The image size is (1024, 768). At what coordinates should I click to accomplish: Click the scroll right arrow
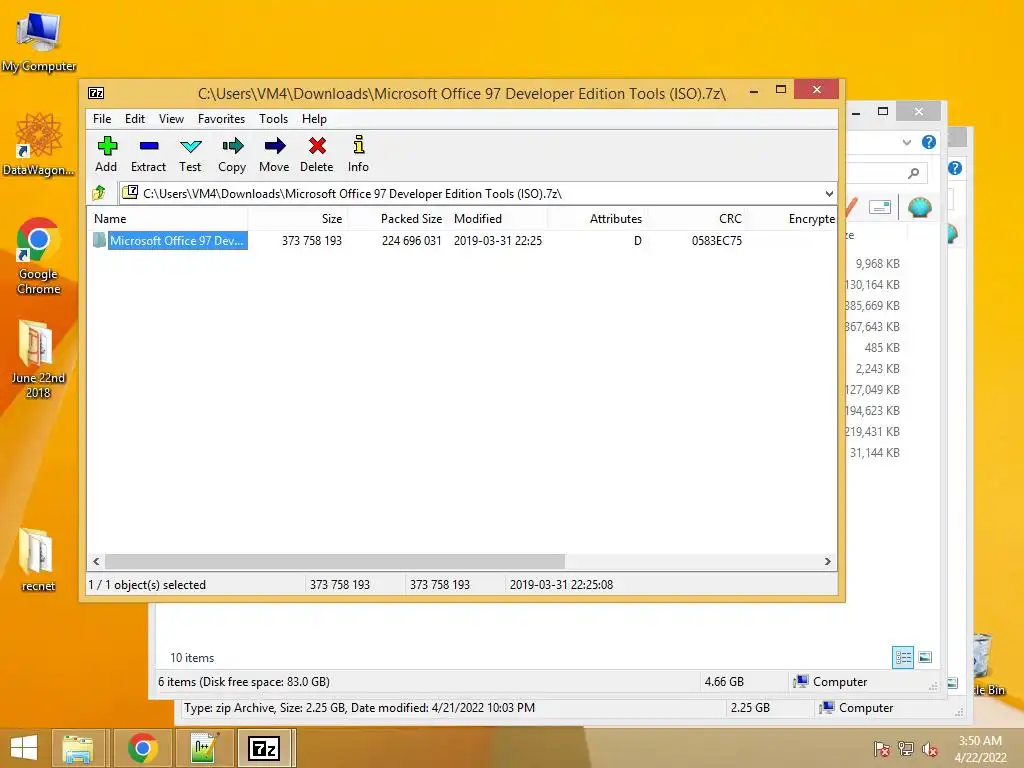(x=827, y=561)
